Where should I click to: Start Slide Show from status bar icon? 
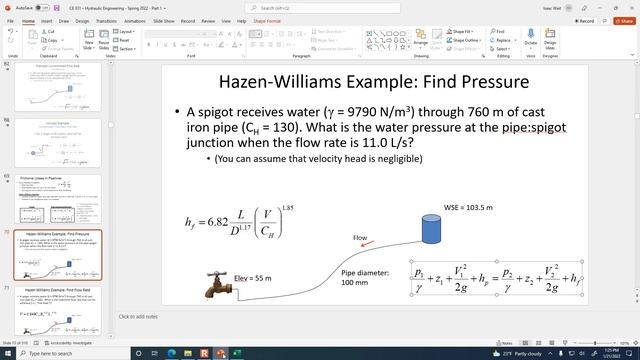pos(565,343)
